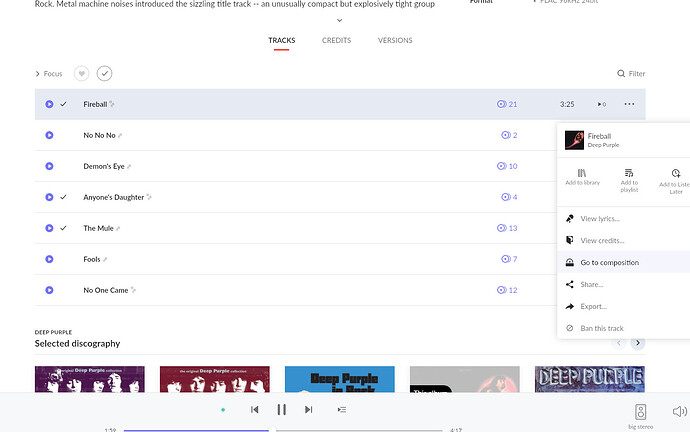
Task: Play the Demon's Eye track
Action: (x=49, y=166)
